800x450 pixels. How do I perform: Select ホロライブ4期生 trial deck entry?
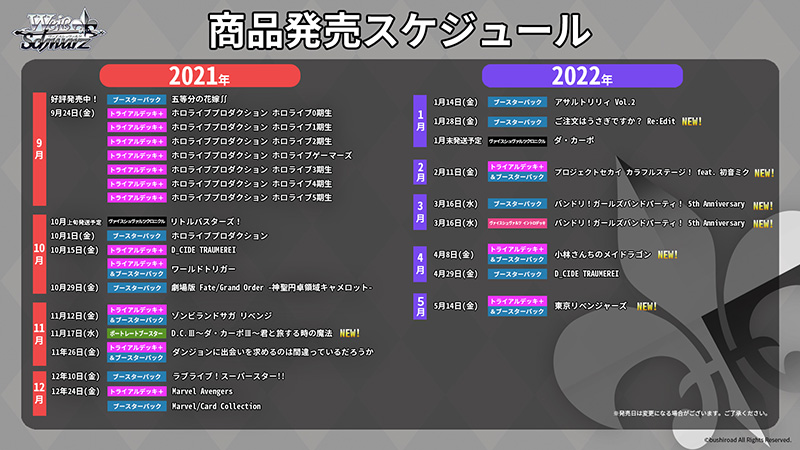pos(252,184)
